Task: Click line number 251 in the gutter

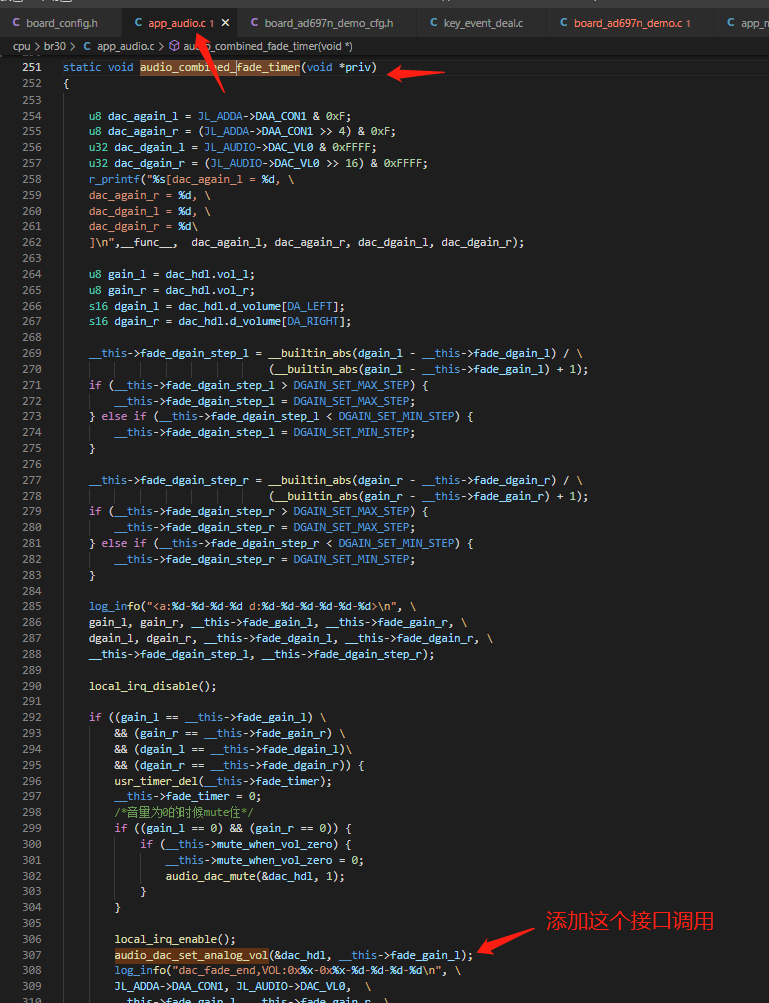Action: [31, 67]
